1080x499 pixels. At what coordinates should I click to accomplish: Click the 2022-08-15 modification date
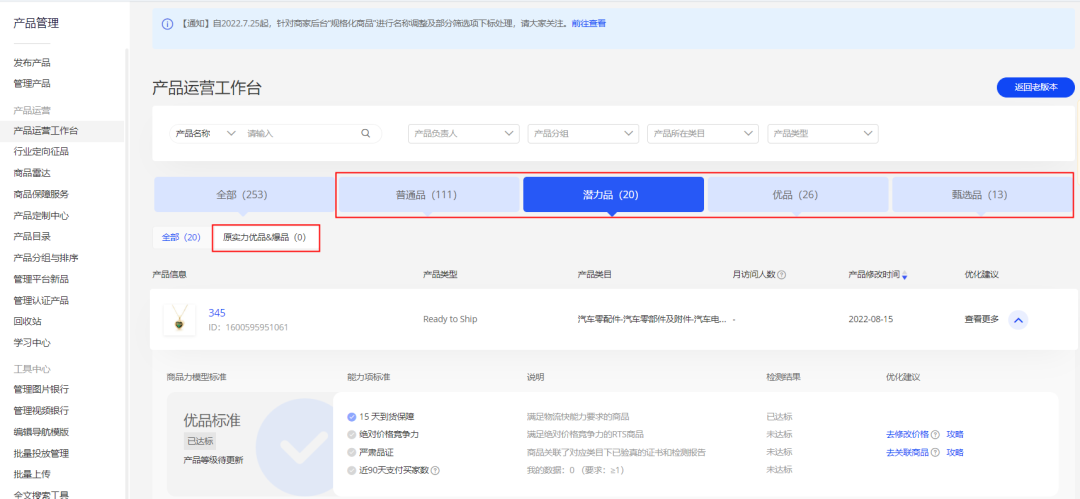tap(871, 320)
